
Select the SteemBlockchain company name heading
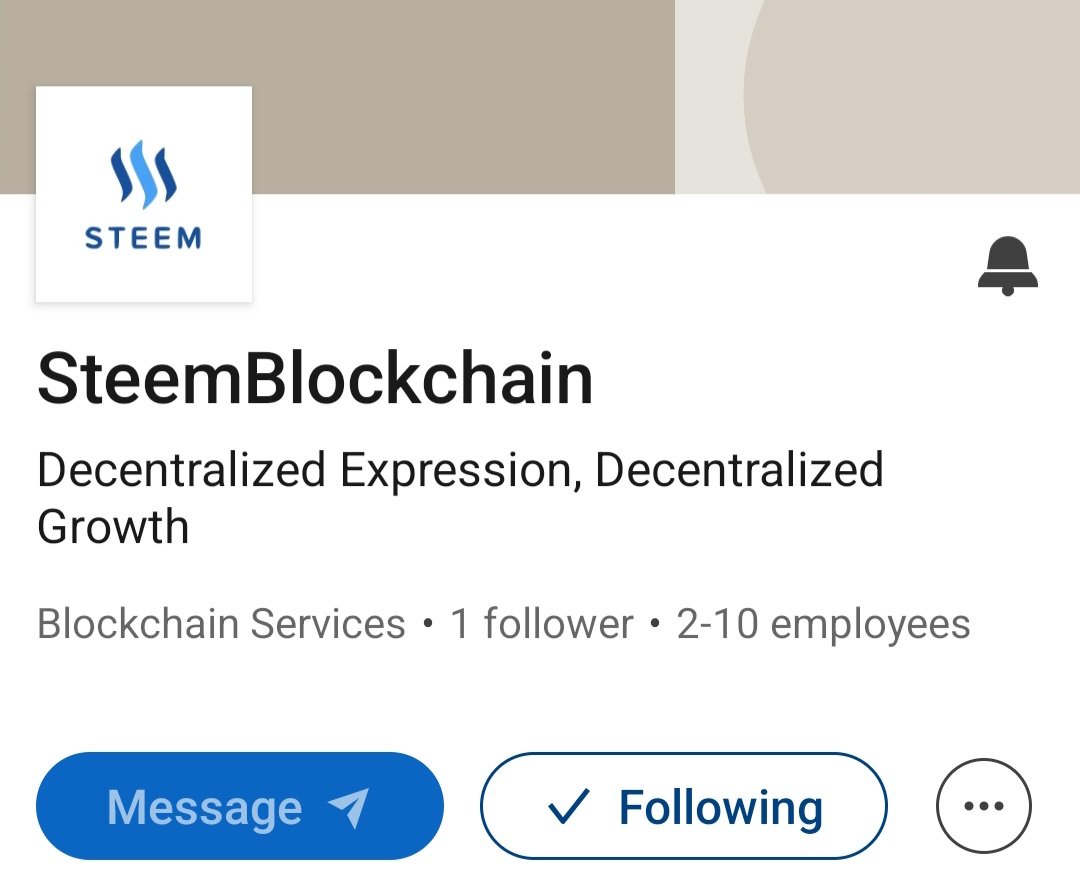315,378
